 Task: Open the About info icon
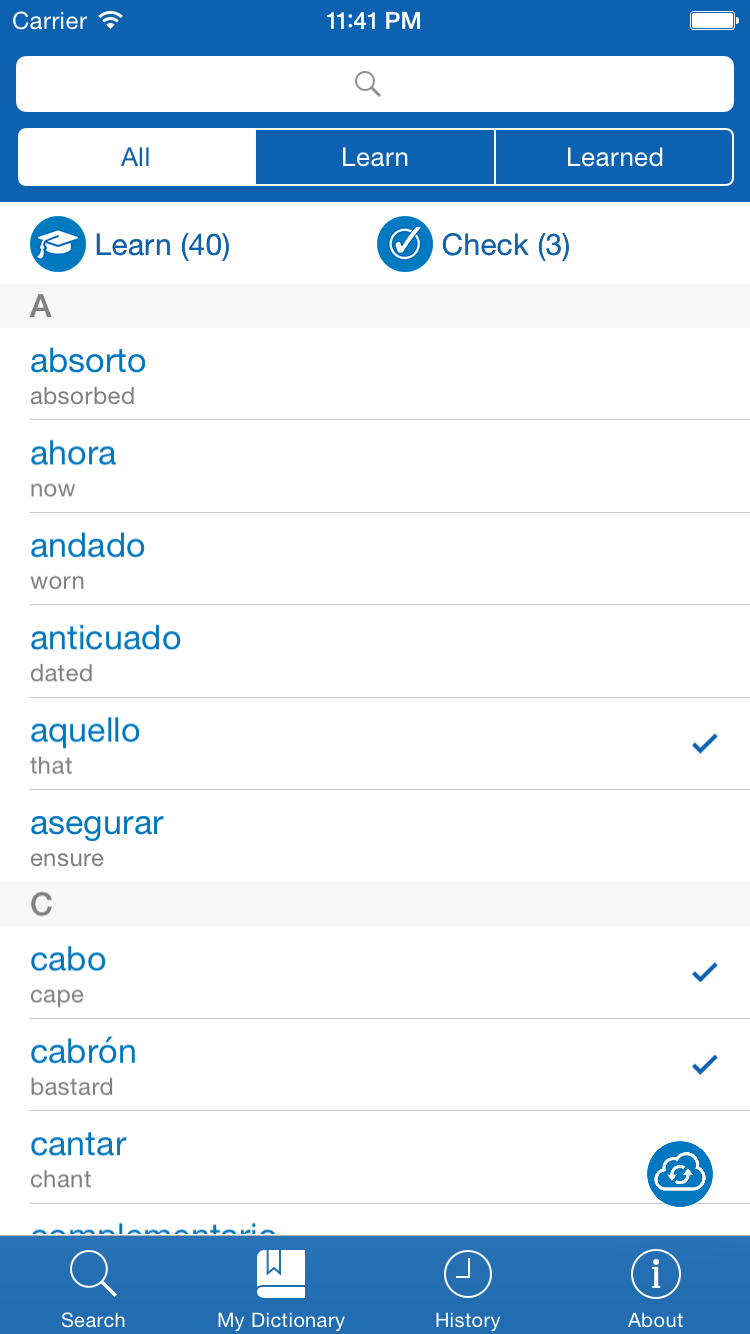coord(655,1276)
